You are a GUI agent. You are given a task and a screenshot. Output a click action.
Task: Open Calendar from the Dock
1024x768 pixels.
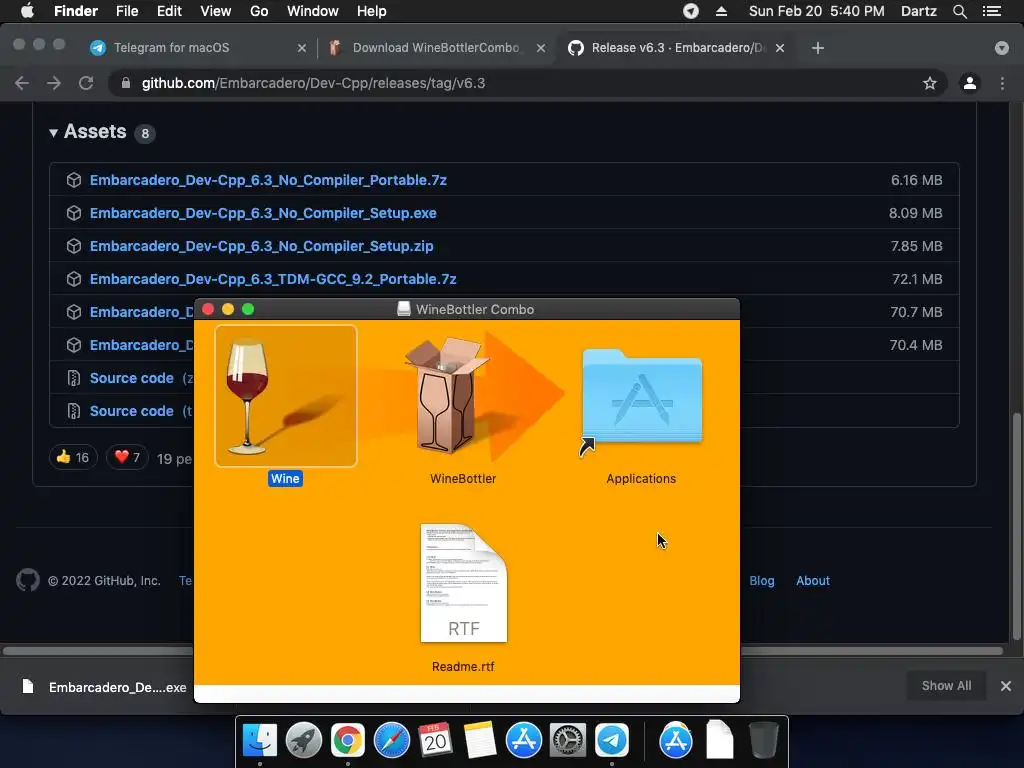pyautogui.click(x=436, y=741)
